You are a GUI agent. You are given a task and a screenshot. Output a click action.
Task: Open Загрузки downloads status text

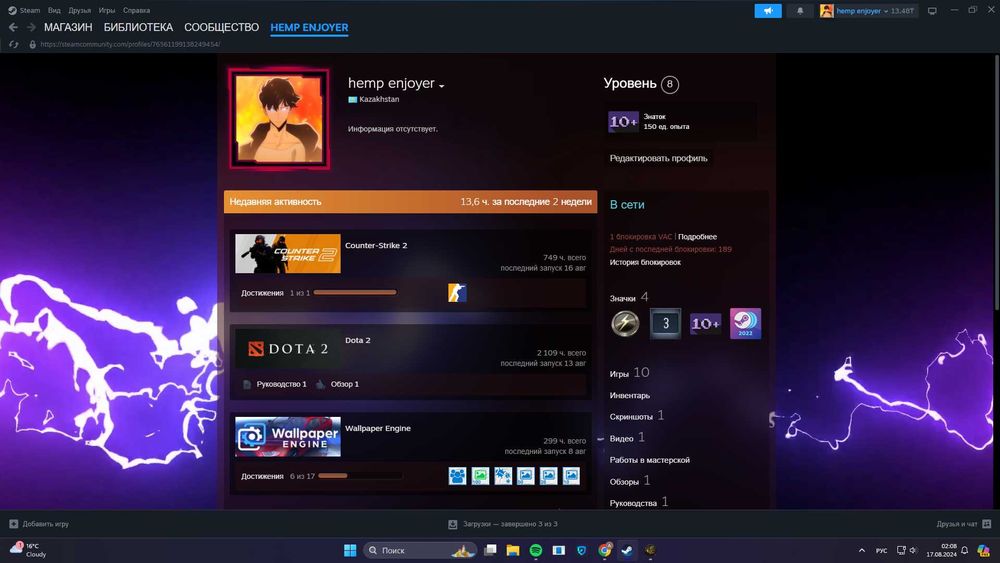coord(510,524)
